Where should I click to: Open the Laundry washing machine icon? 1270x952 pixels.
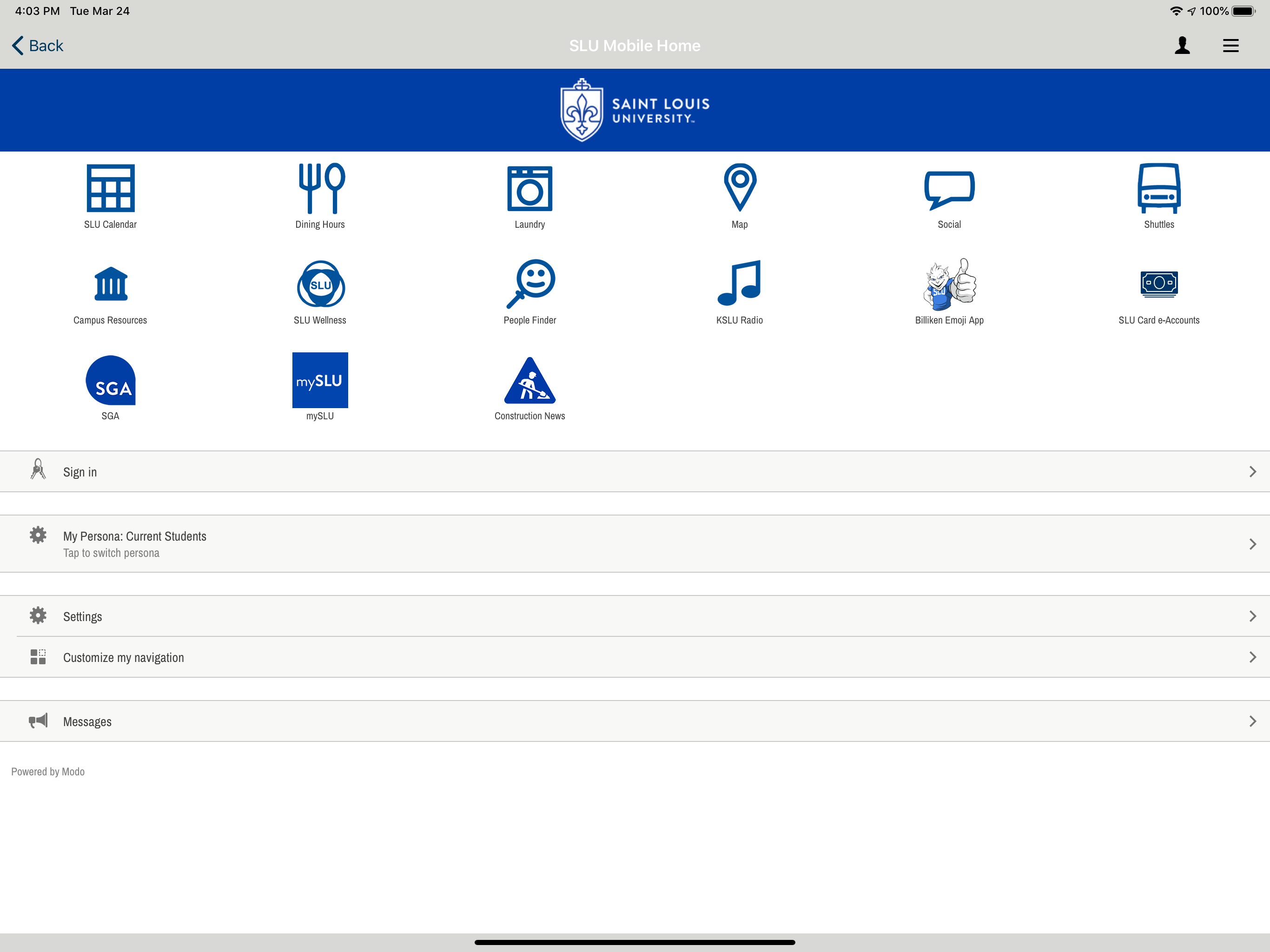point(529,188)
